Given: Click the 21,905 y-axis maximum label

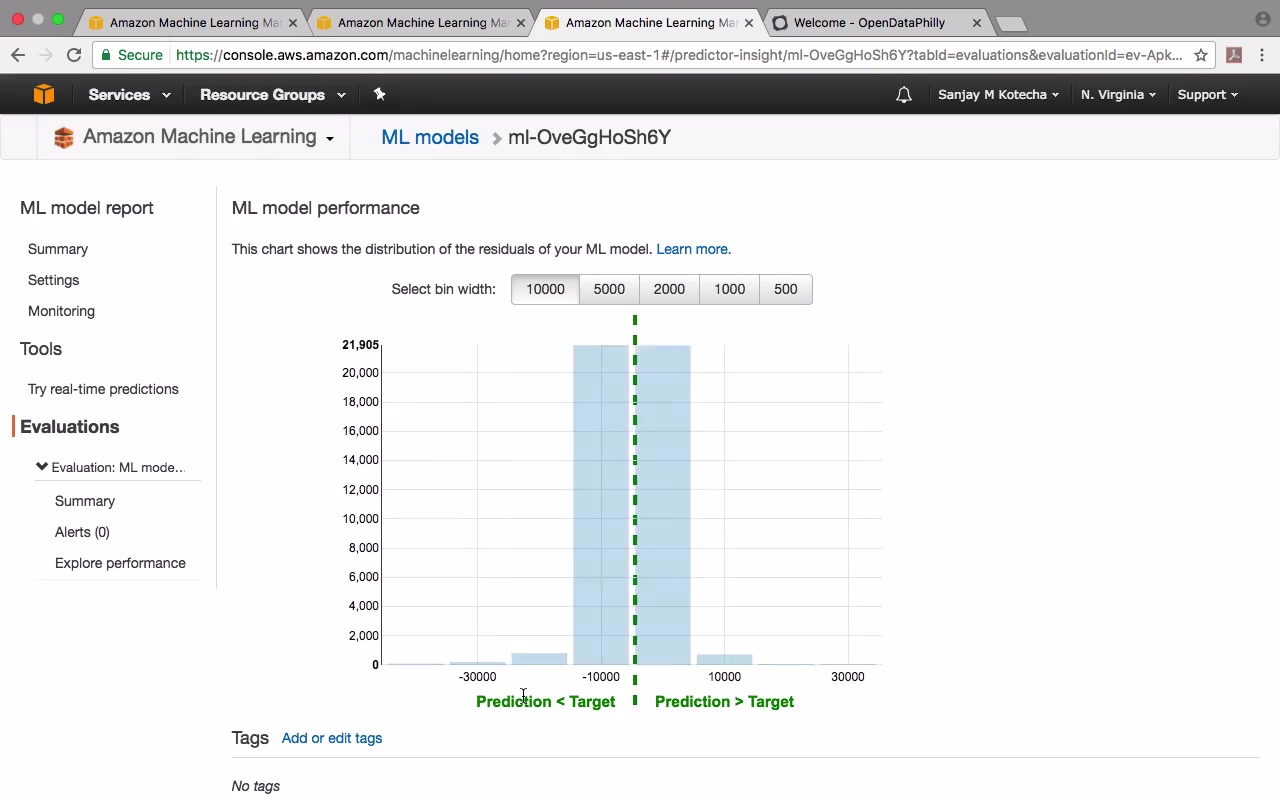Looking at the screenshot, I should click(x=360, y=345).
